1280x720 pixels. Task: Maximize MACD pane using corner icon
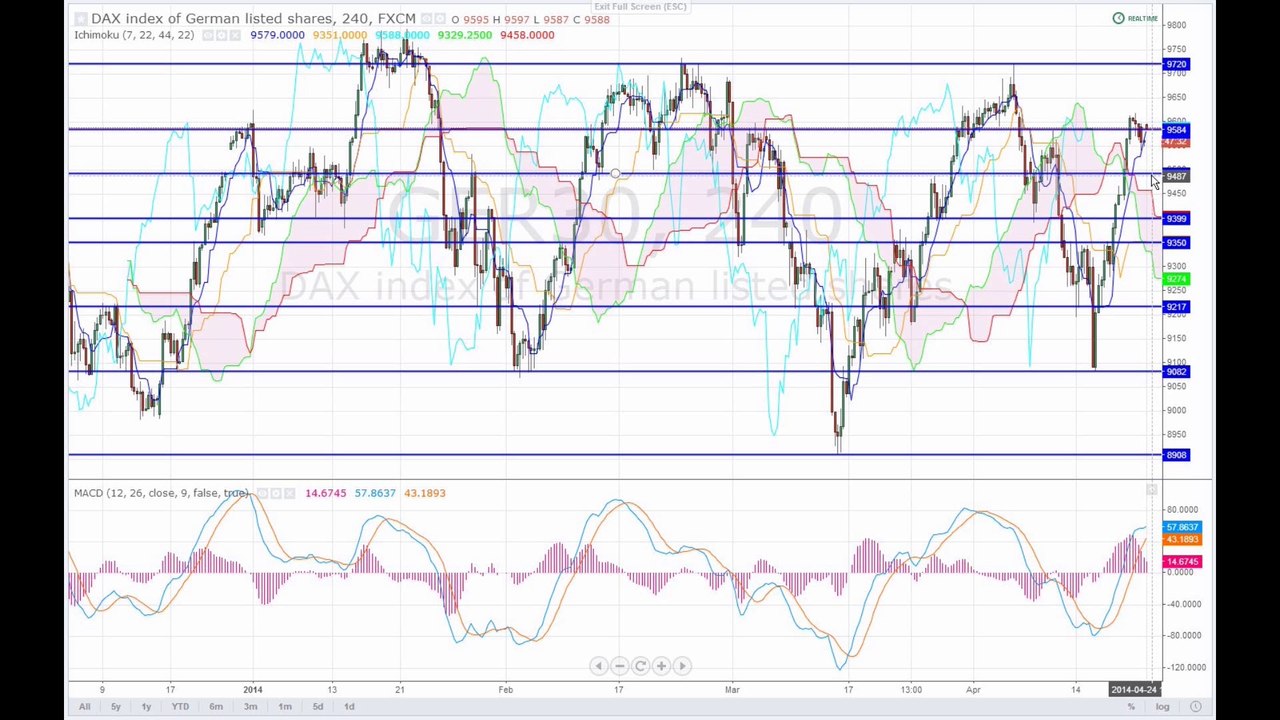(x=1151, y=490)
